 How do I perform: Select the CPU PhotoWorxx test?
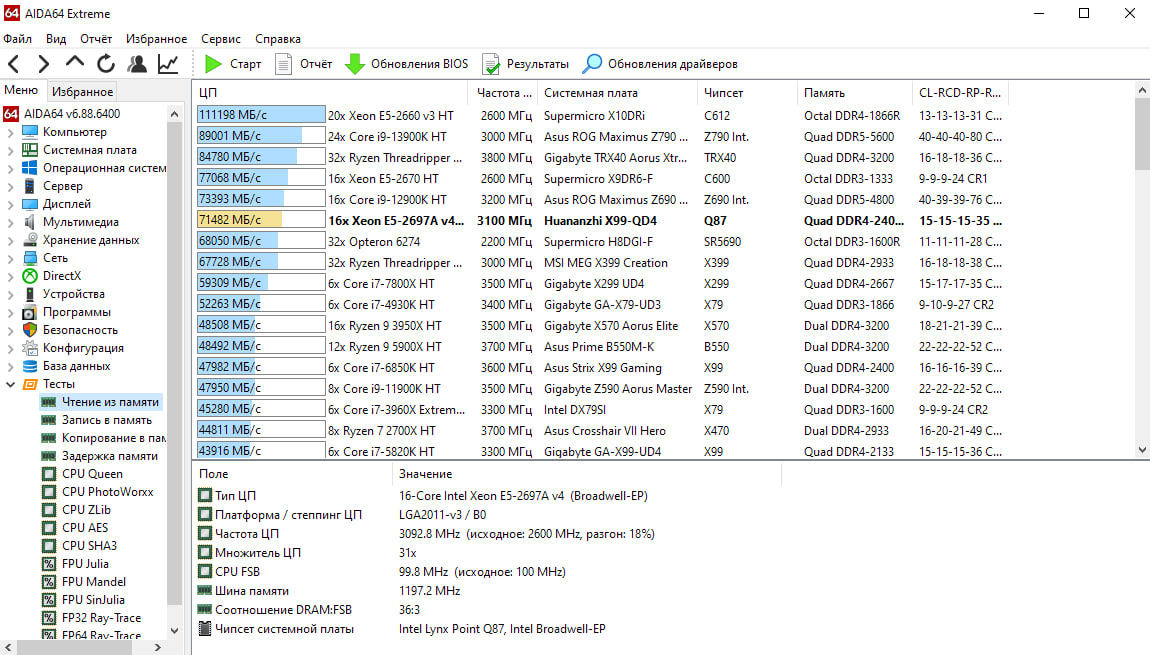pos(98,492)
